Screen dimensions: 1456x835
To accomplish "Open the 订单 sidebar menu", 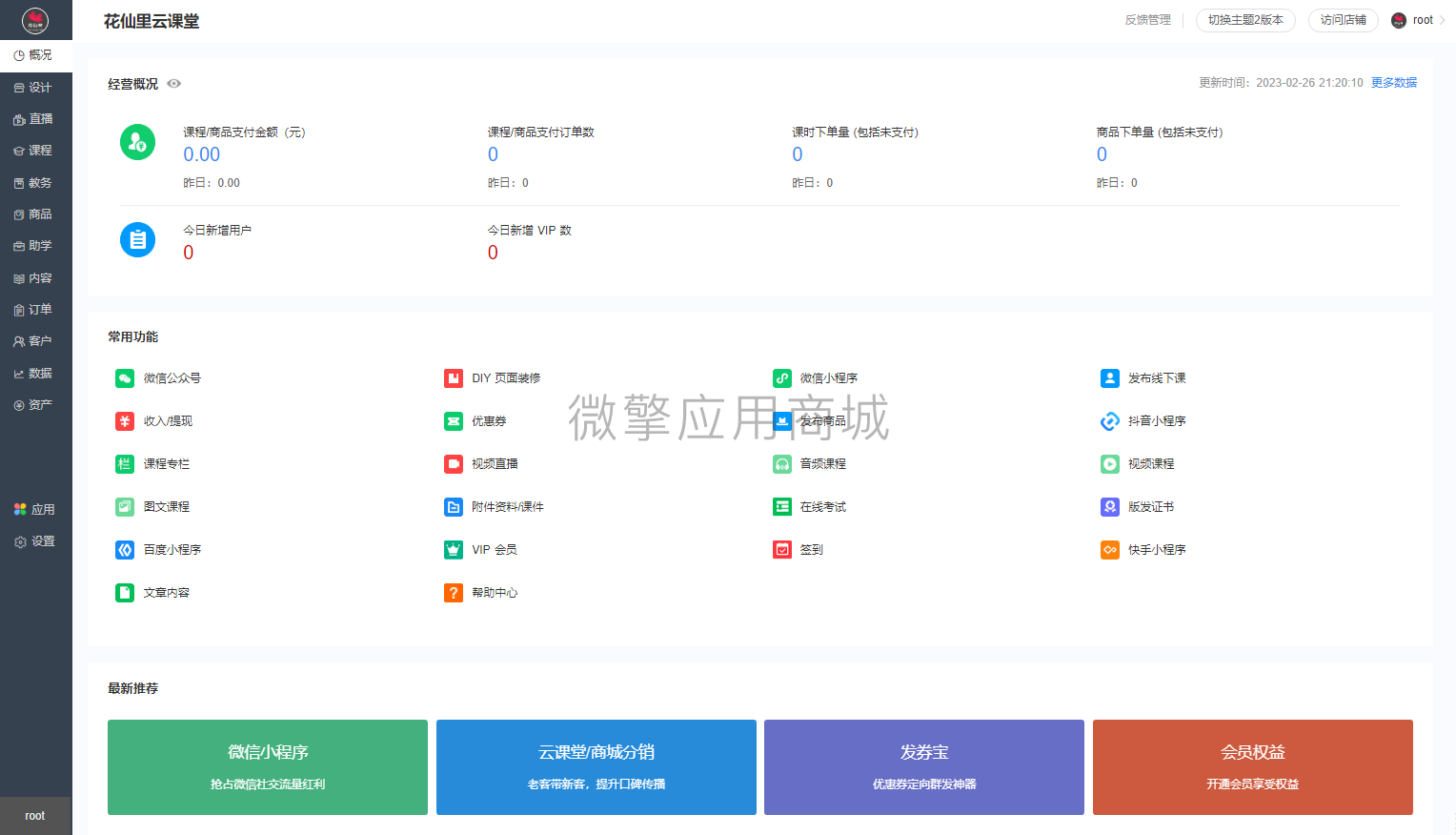I will point(36,310).
